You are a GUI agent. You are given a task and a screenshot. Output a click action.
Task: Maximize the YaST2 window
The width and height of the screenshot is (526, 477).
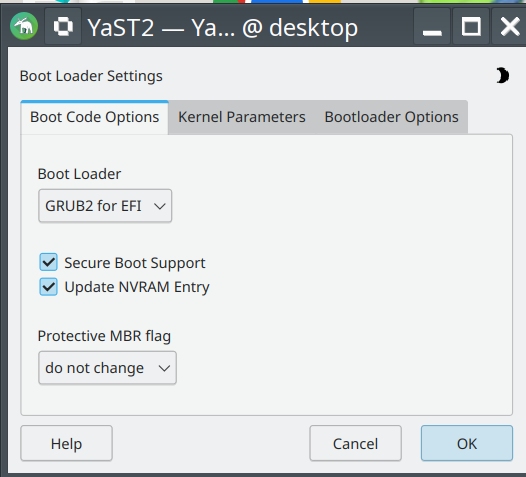[471, 26]
